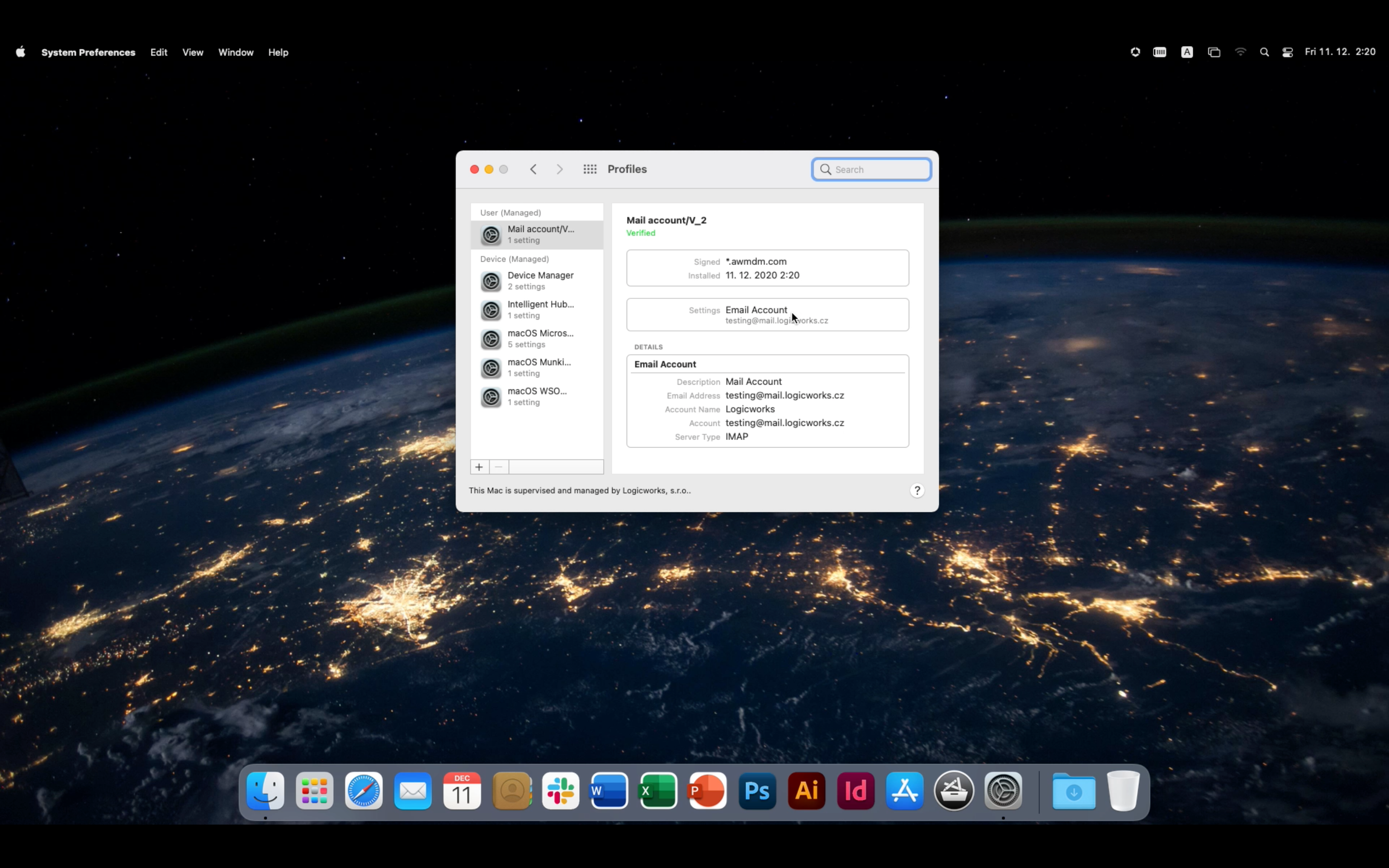Launch Photoshop from the dock
The image size is (1389, 868).
[x=757, y=791]
